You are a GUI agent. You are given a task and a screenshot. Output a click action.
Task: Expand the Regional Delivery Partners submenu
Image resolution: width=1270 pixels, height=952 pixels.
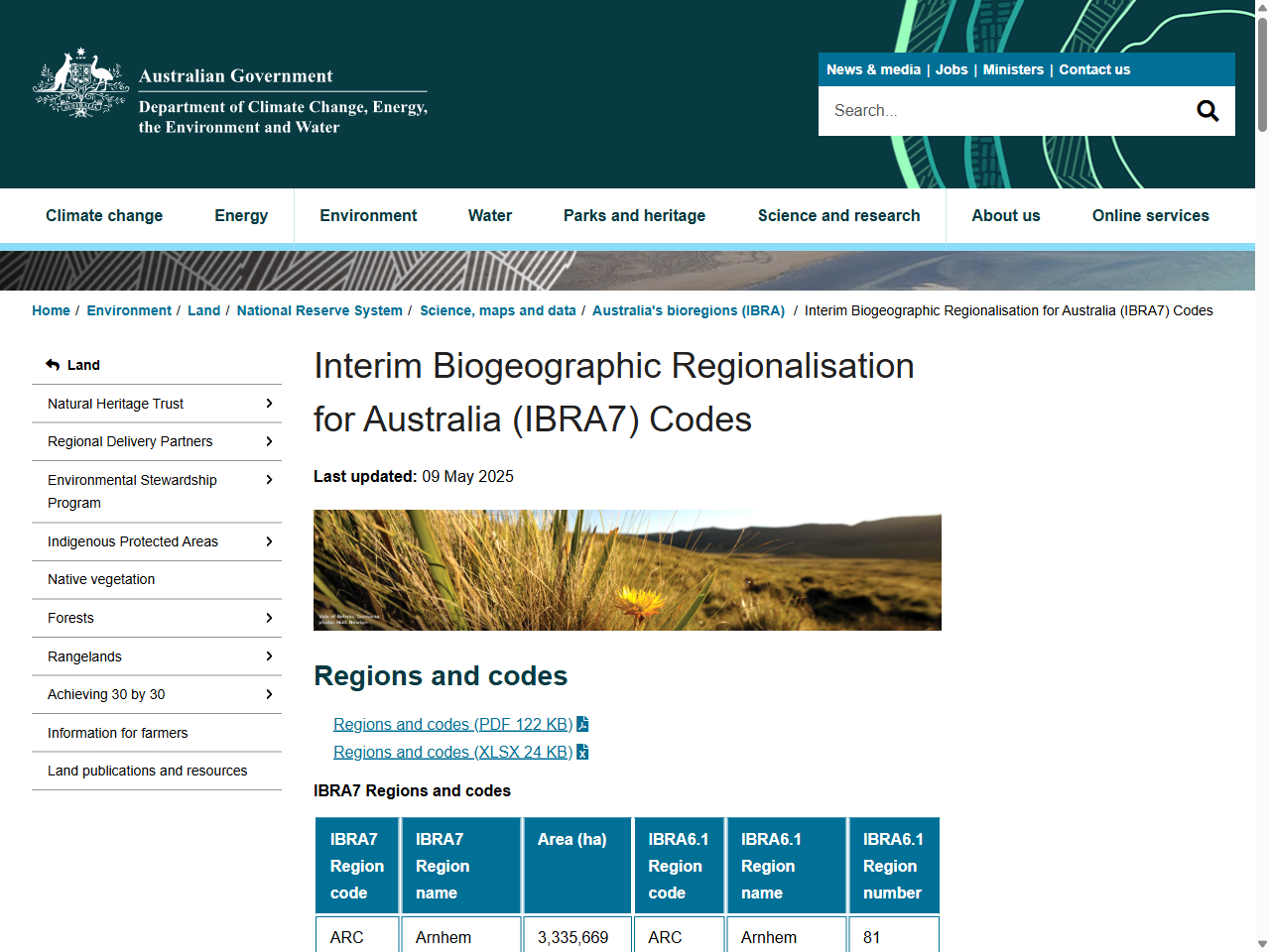(269, 441)
